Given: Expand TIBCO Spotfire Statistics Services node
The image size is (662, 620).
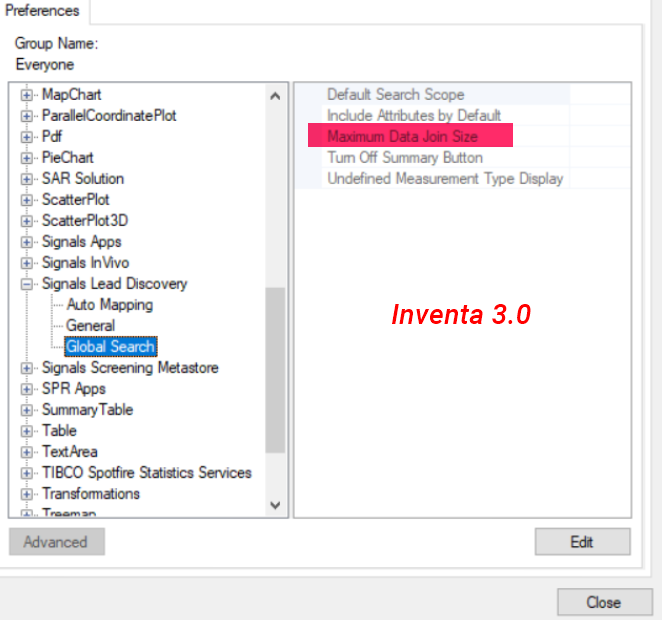Looking at the screenshot, I should pyautogui.click(x=26, y=473).
